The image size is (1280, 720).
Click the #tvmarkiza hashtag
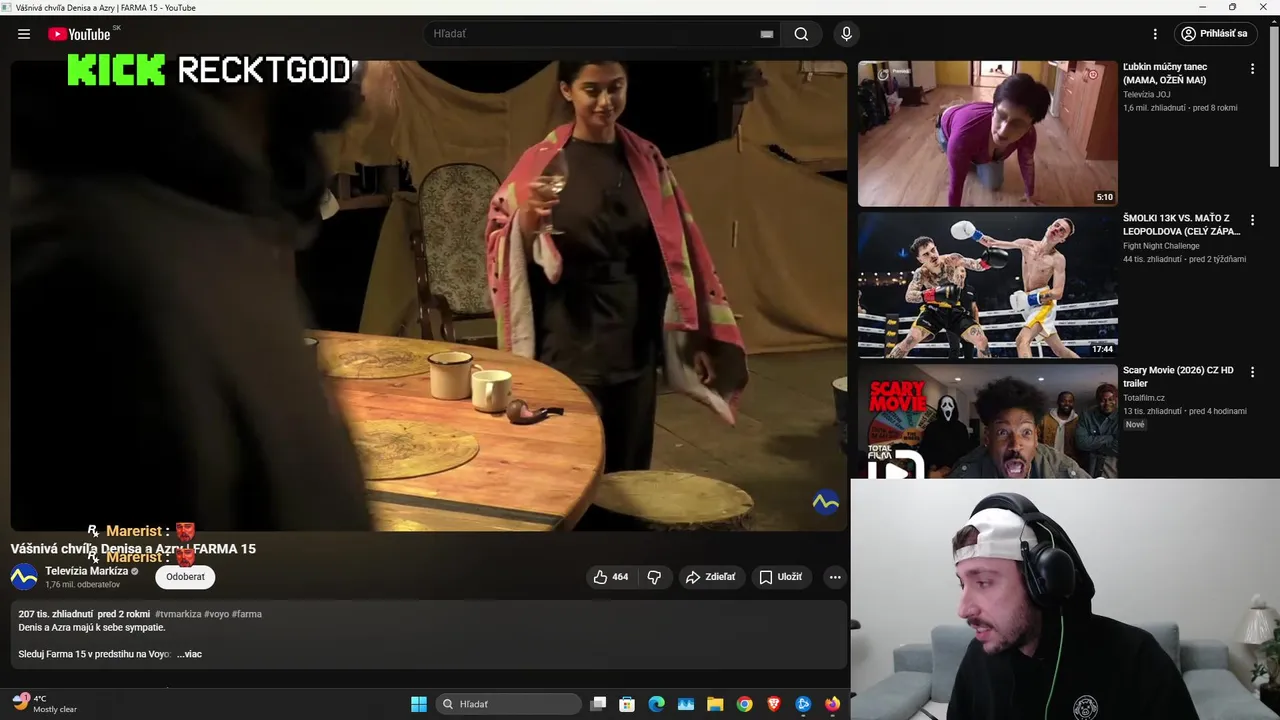click(178, 614)
